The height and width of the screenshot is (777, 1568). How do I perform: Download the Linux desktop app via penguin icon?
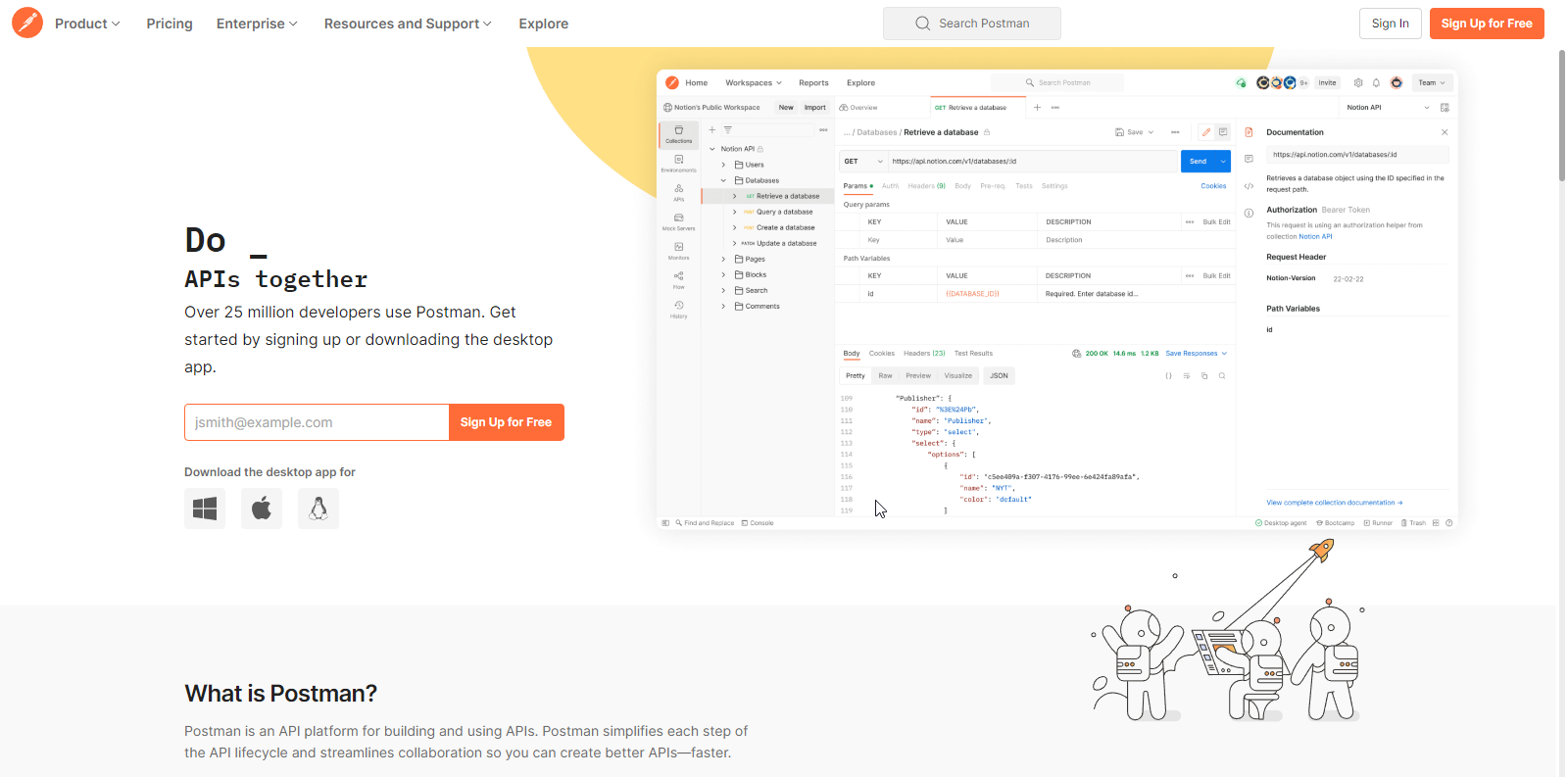(x=318, y=509)
